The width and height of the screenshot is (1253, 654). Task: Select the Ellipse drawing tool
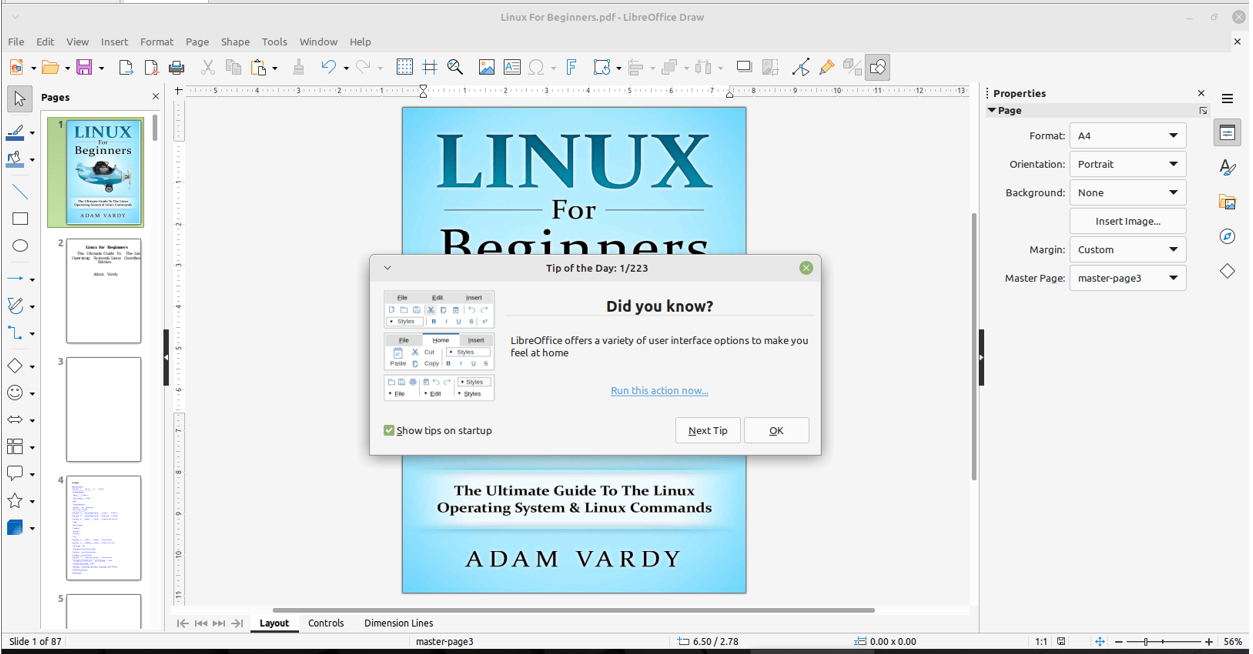[x=19, y=245]
